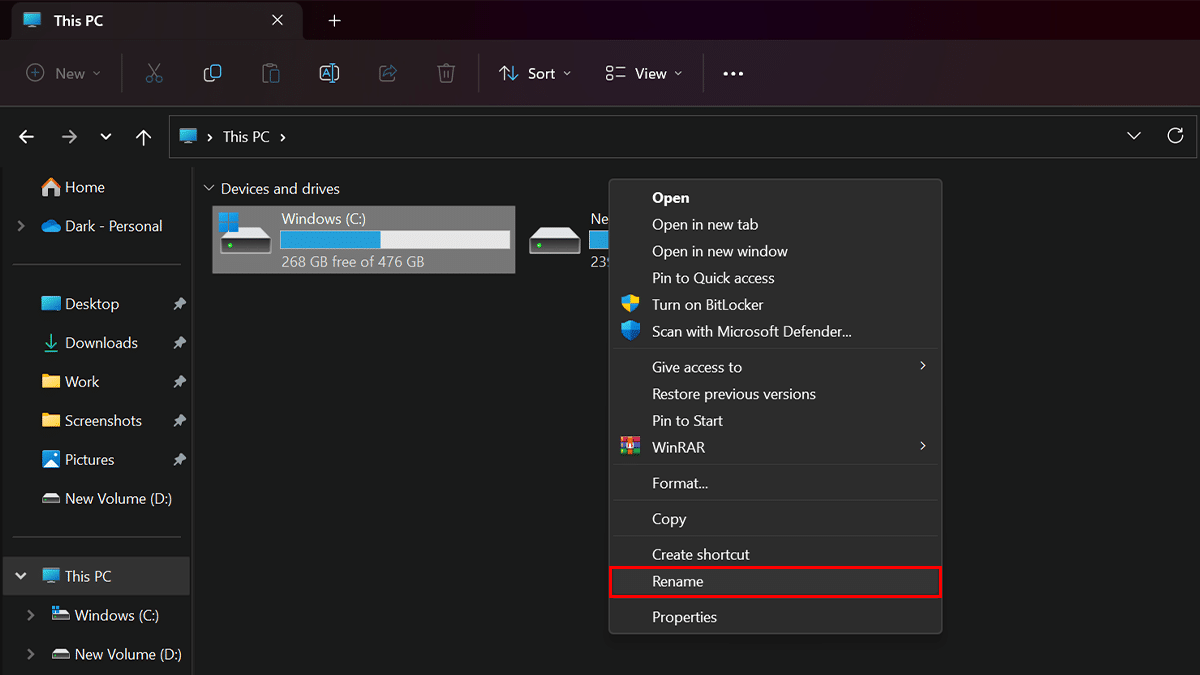Click the Delete trash icon in toolbar
1200x675 pixels.
(446, 73)
